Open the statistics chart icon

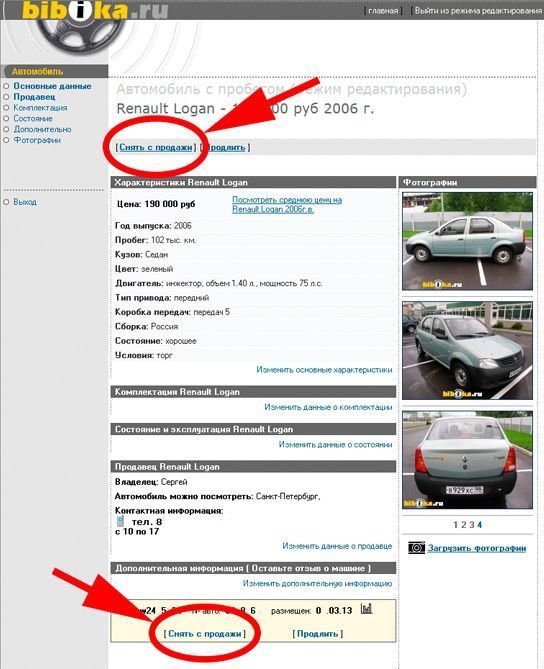366,609
